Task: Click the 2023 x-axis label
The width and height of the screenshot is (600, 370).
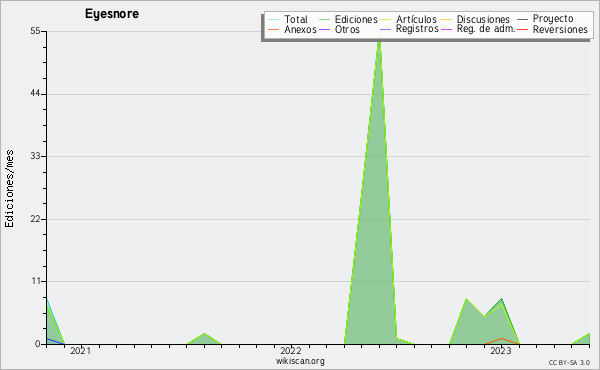Action: coord(501,350)
